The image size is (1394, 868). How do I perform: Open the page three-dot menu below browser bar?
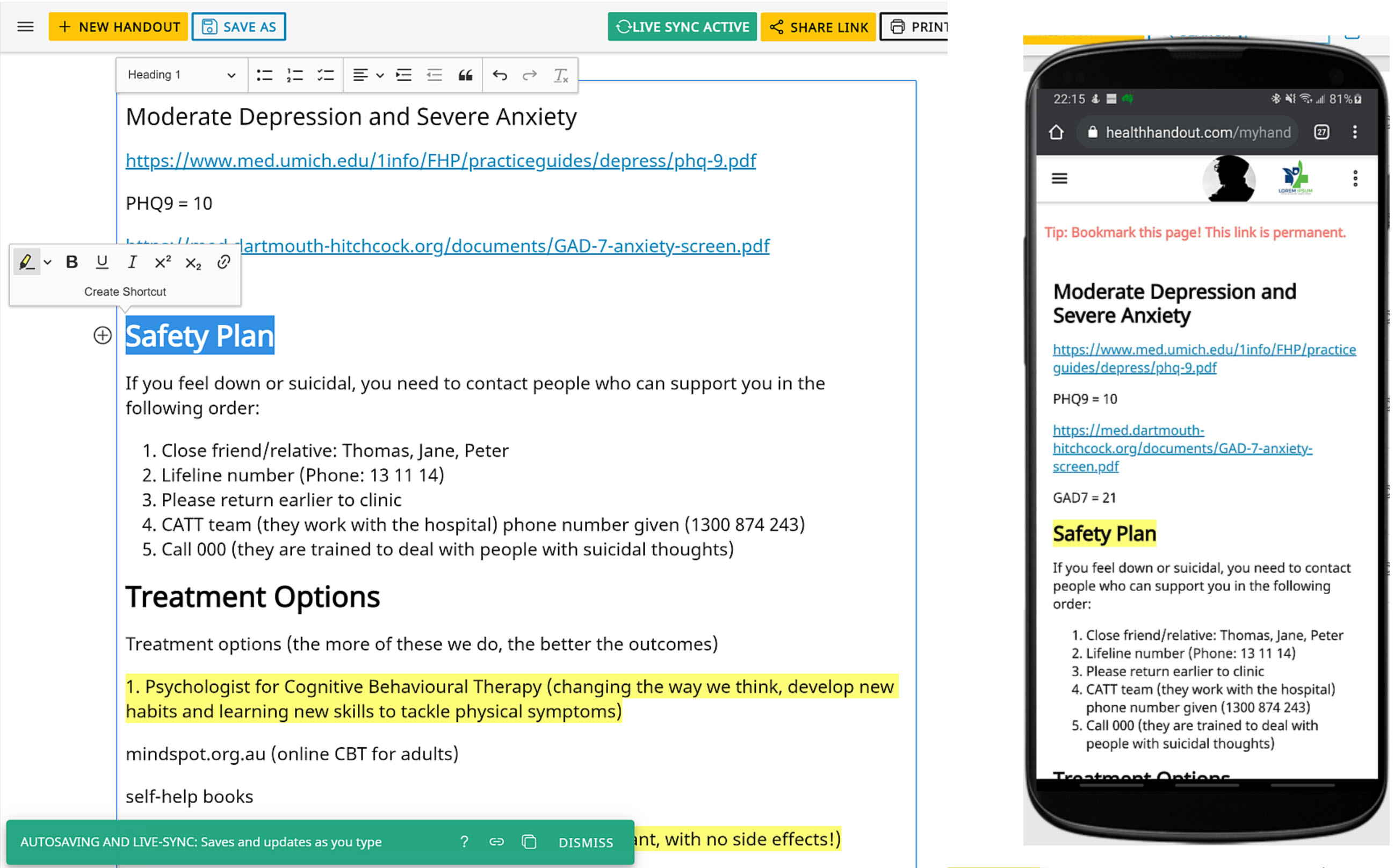pos(1355,178)
